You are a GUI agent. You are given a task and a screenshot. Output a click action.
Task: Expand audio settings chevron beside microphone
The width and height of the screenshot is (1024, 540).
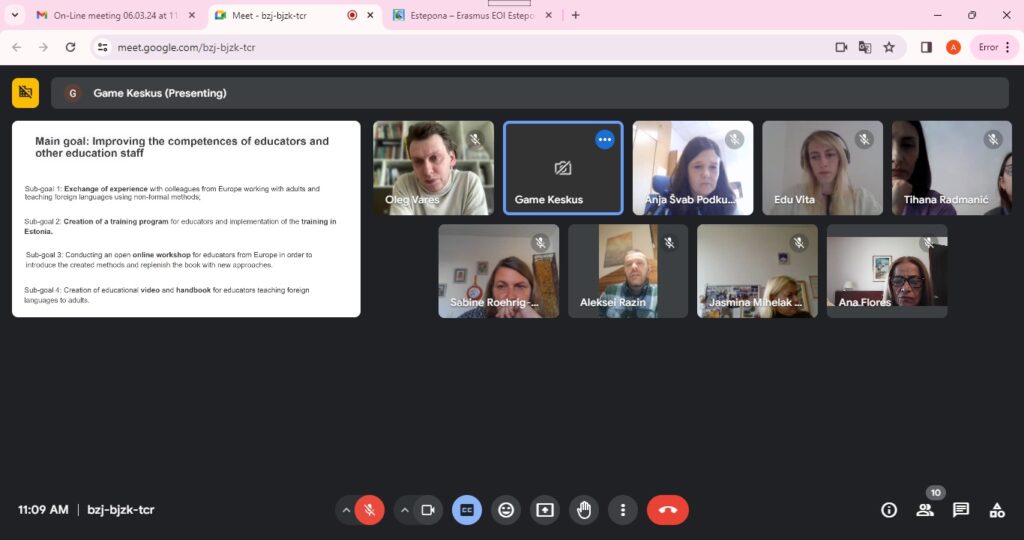coord(346,510)
